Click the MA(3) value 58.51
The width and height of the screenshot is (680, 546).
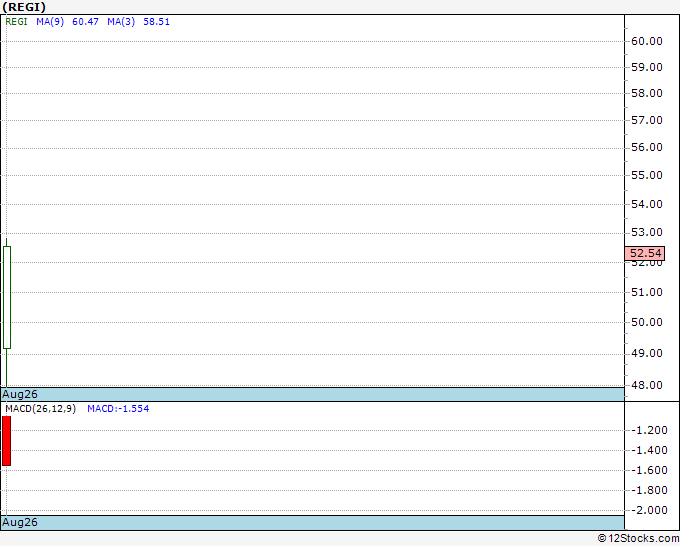coord(157,22)
